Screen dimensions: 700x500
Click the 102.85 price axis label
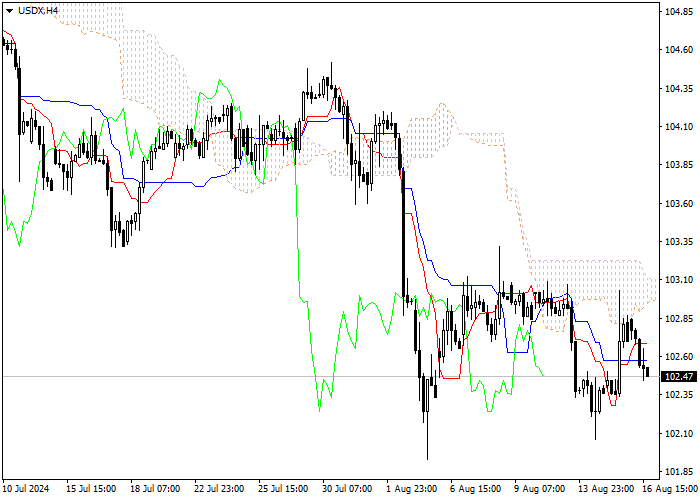tap(679, 319)
